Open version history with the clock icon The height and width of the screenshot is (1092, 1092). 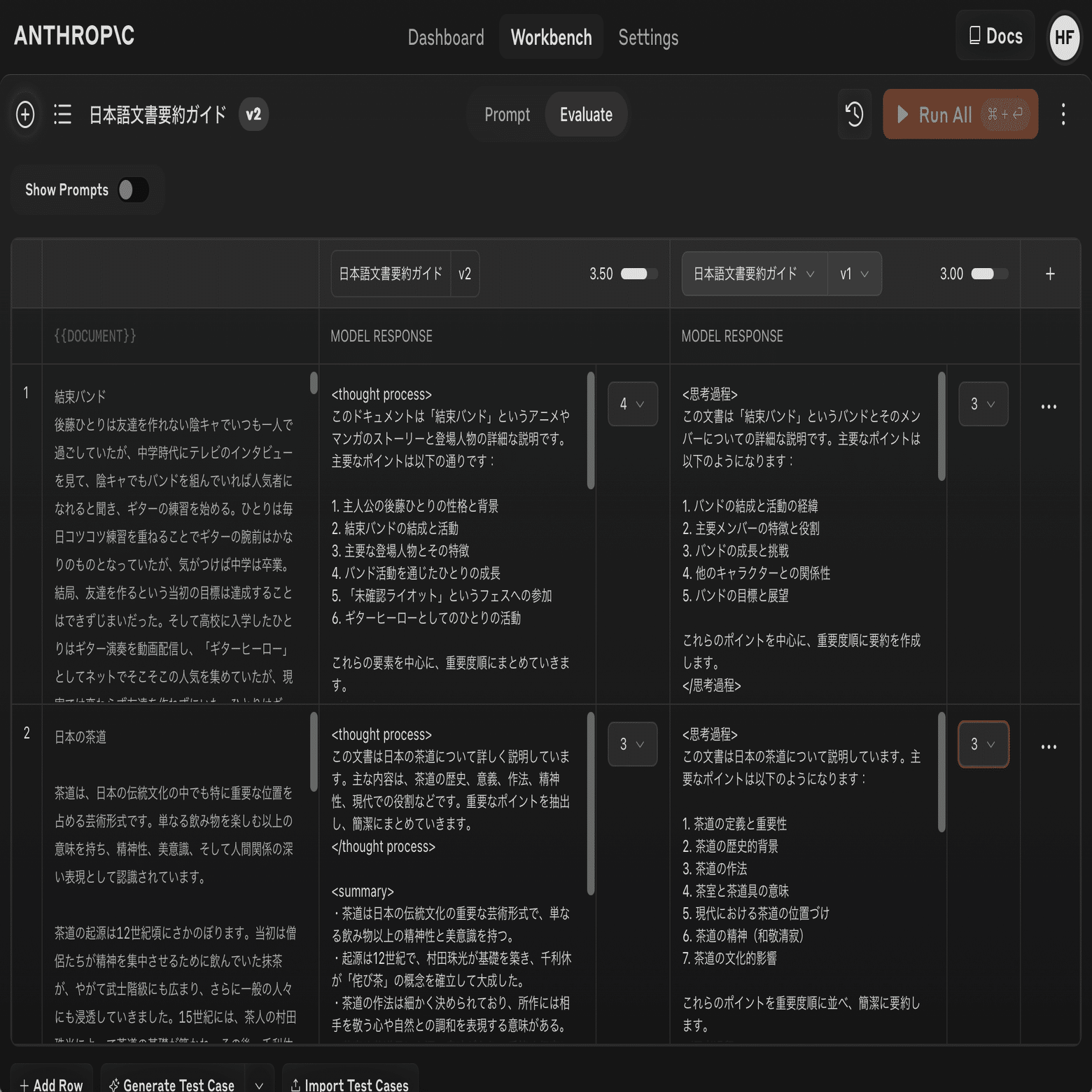[x=854, y=114]
